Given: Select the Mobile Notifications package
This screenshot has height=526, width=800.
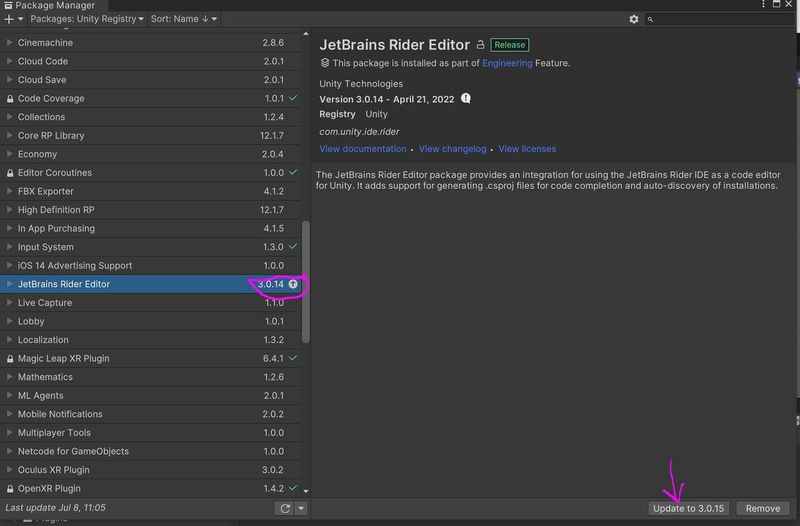Looking at the screenshot, I should coord(151,414).
